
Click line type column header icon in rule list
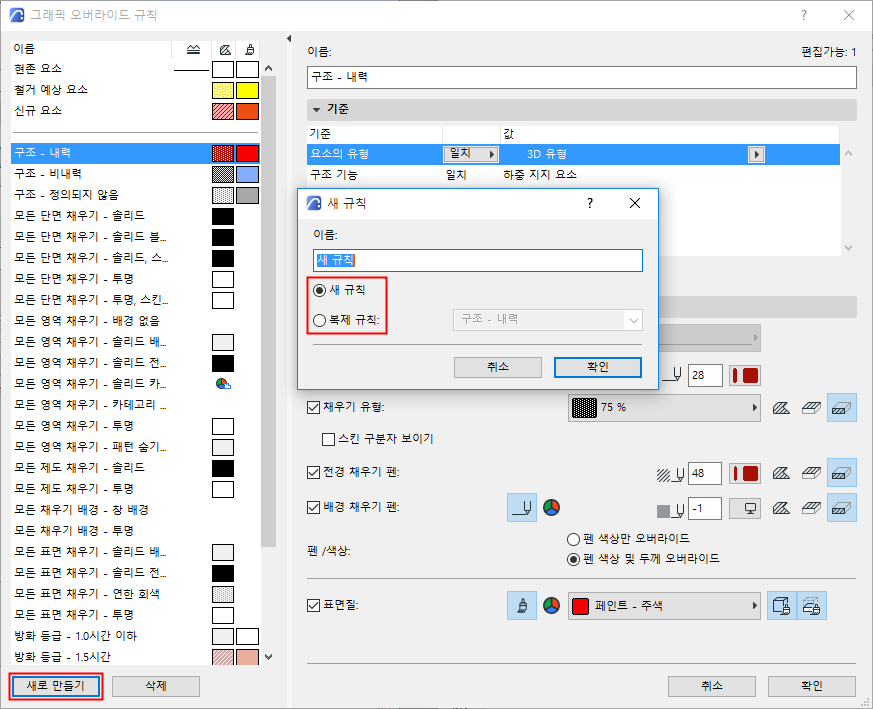click(193, 50)
